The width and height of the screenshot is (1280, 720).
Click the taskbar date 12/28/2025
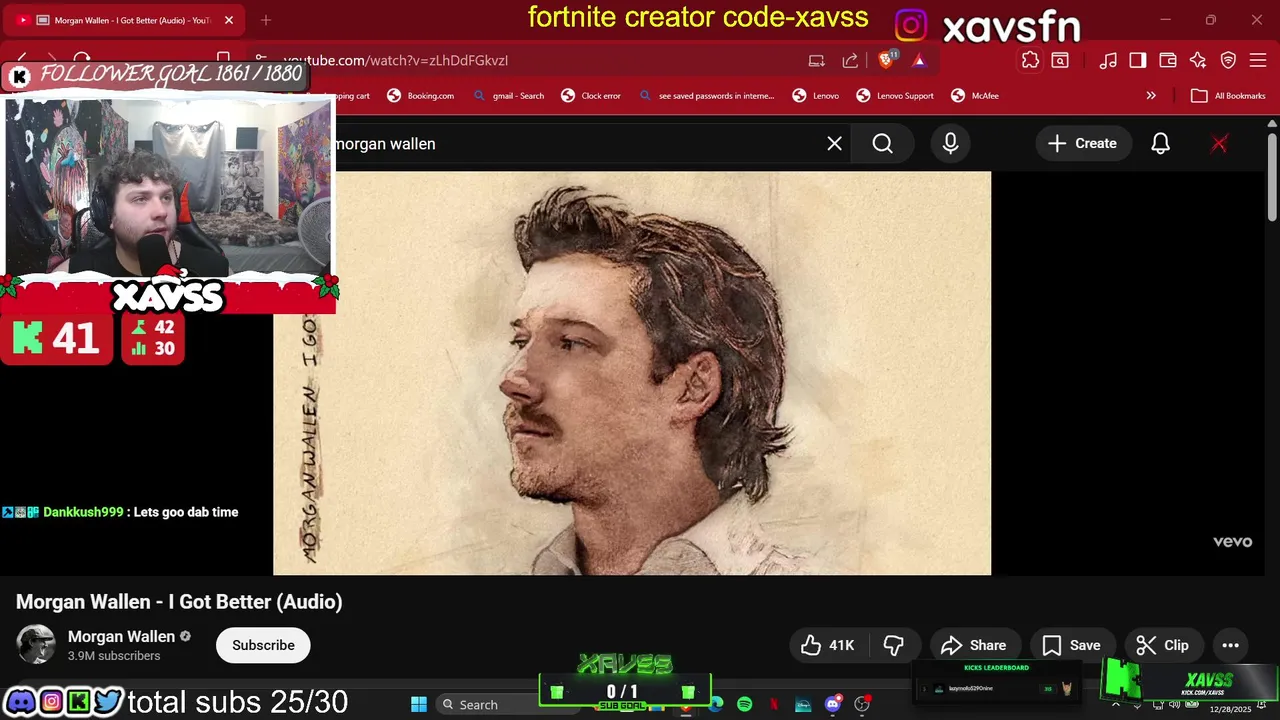1230,709
